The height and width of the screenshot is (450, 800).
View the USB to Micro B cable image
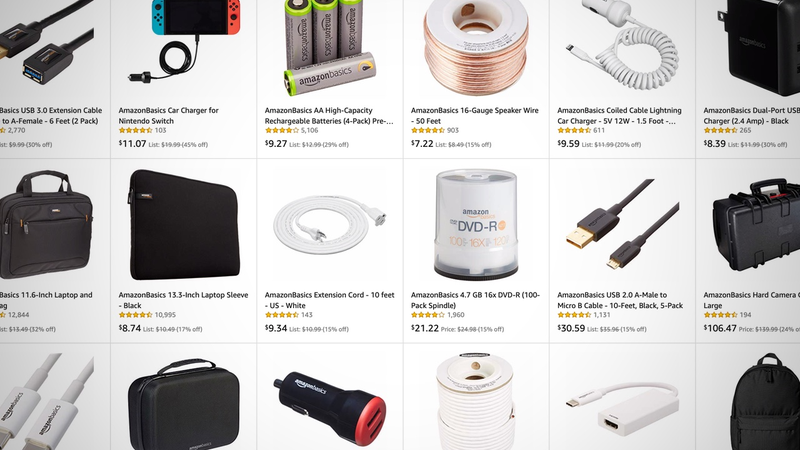click(622, 225)
